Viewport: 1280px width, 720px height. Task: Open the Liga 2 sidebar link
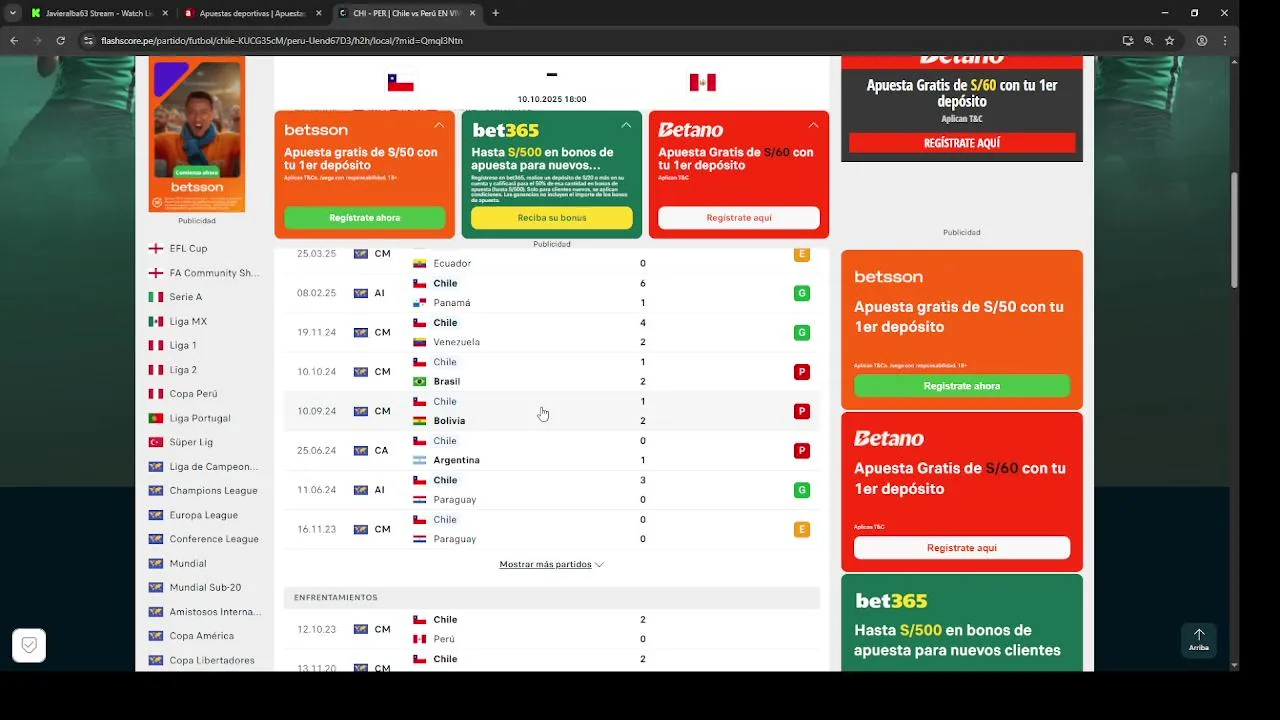click(183, 370)
